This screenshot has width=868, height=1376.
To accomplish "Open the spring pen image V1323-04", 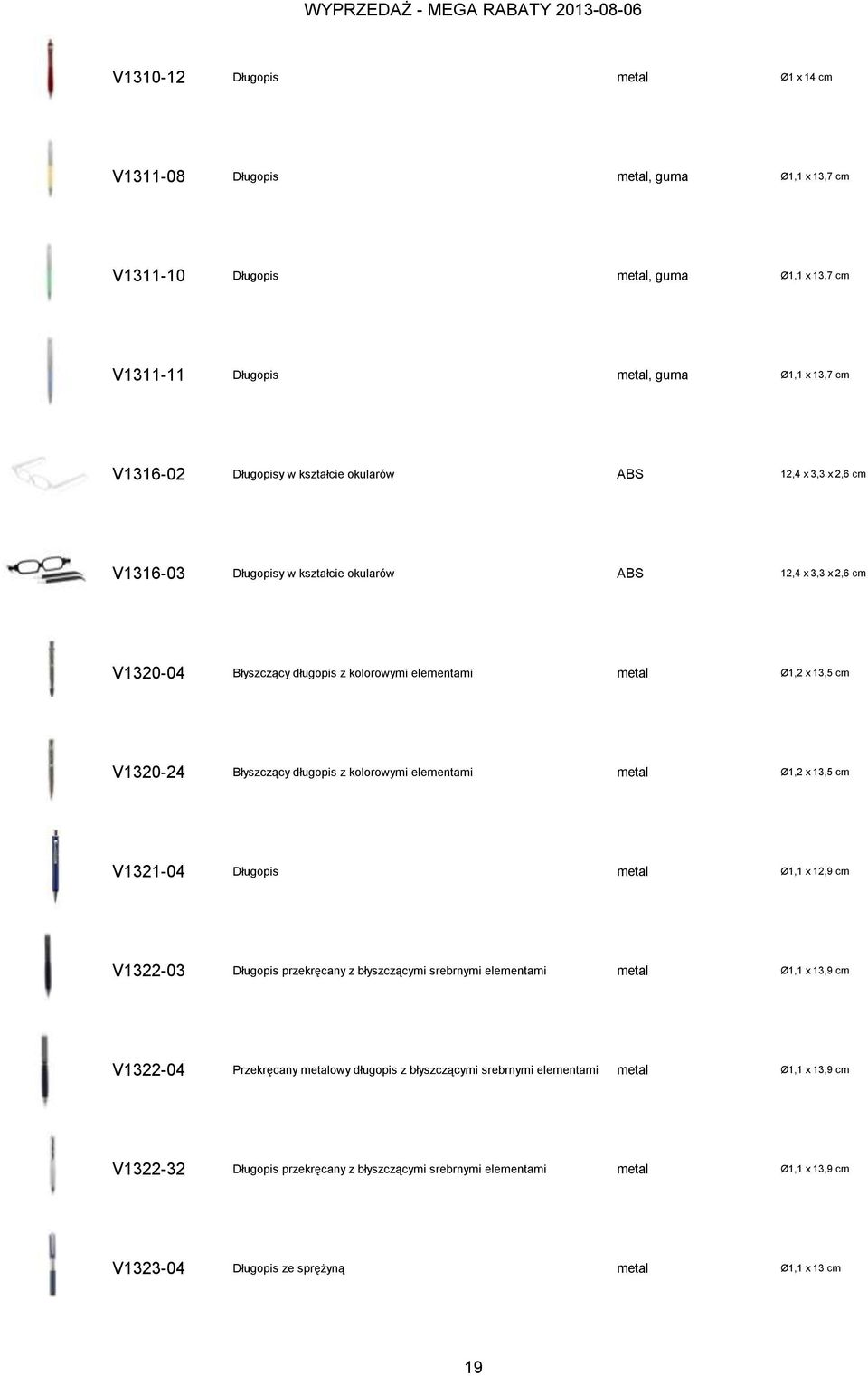I will click(x=52, y=1264).
